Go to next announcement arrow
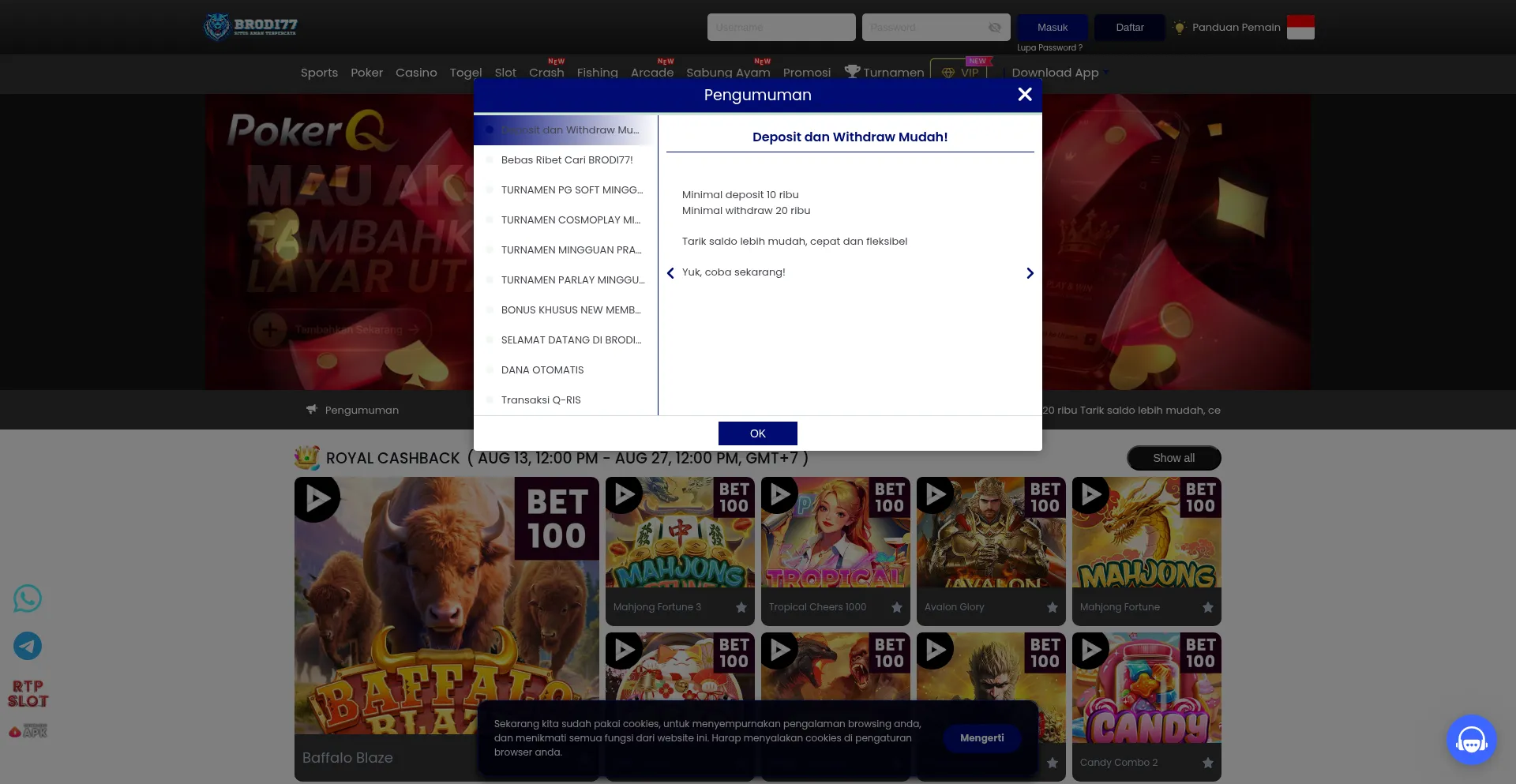This screenshot has height=784, width=1516. [x=1030, y=273]
